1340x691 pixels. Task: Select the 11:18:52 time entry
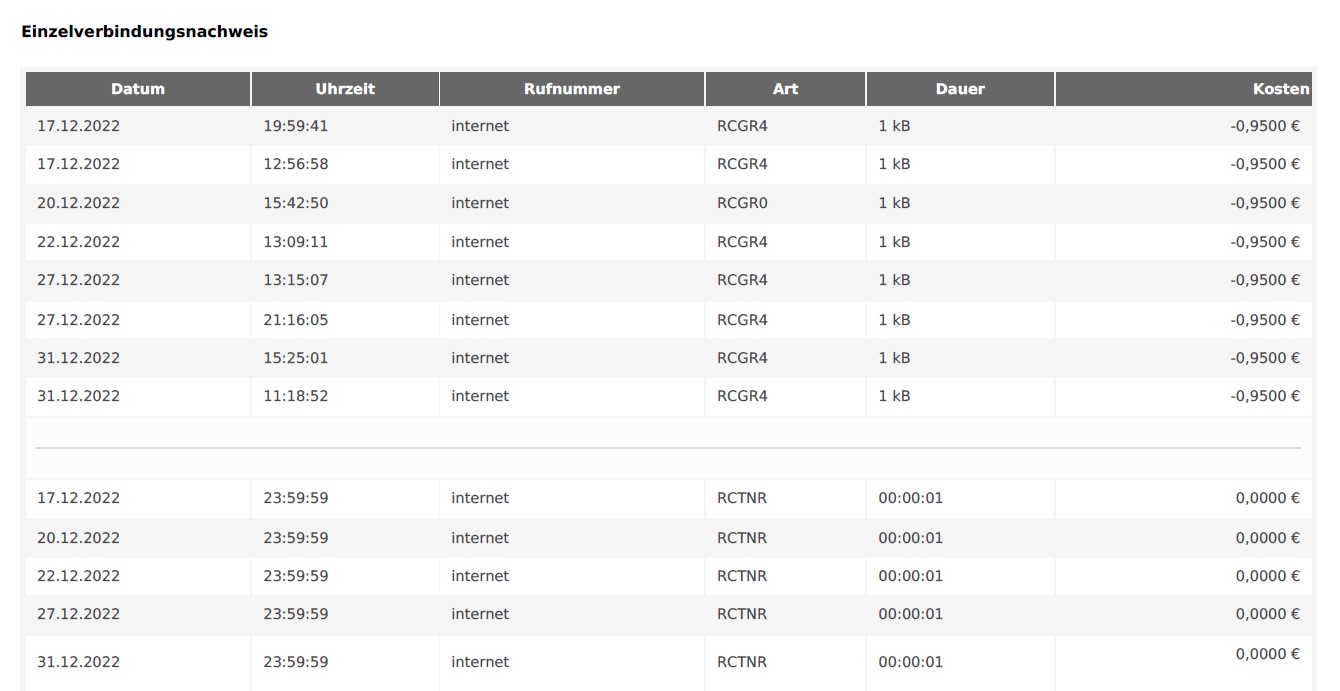coord(296,396)
